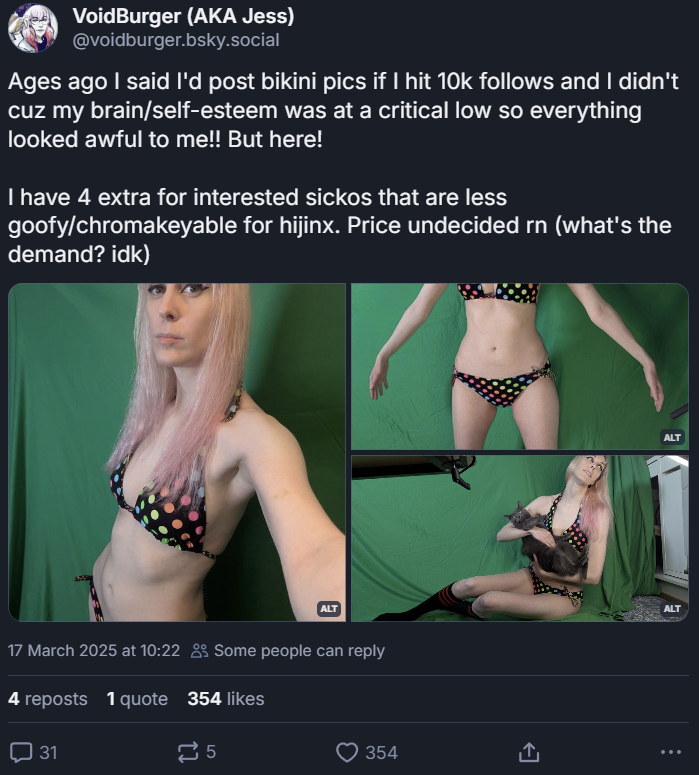The height and width of the screenshot is (775, 699).
Task: View the 354 likes list
Action: point(226,699)
